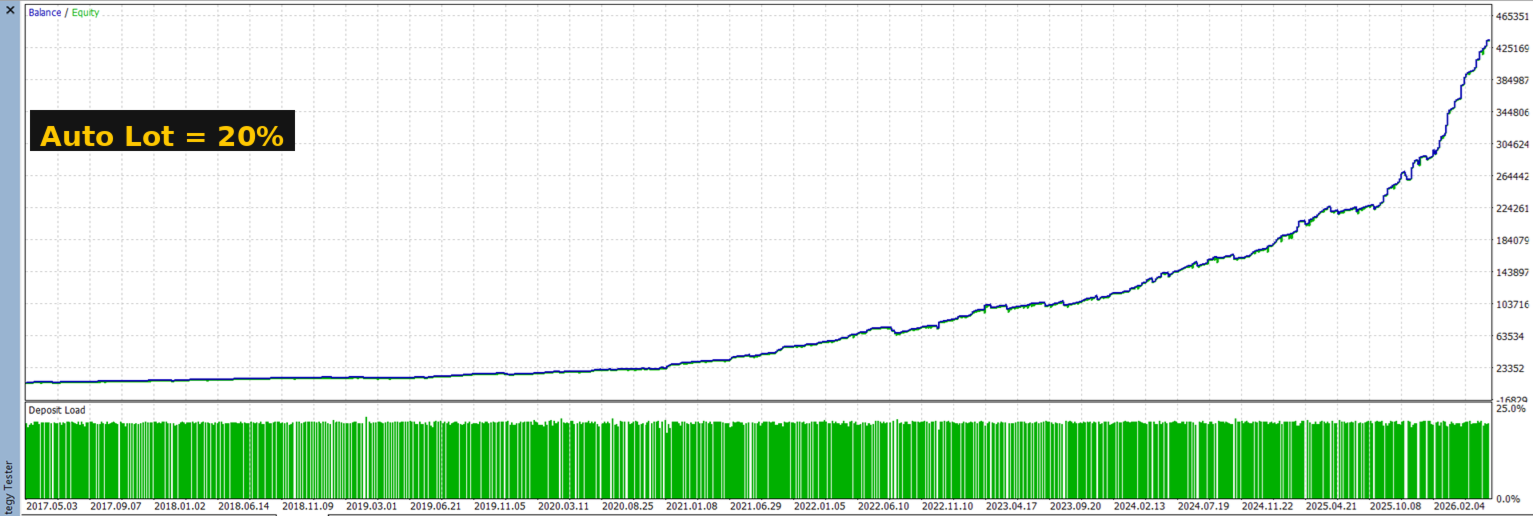This screenshot has width=1533, height=516.
Task: Click the 384987 axis value
Action: (x=1511, y=81)
